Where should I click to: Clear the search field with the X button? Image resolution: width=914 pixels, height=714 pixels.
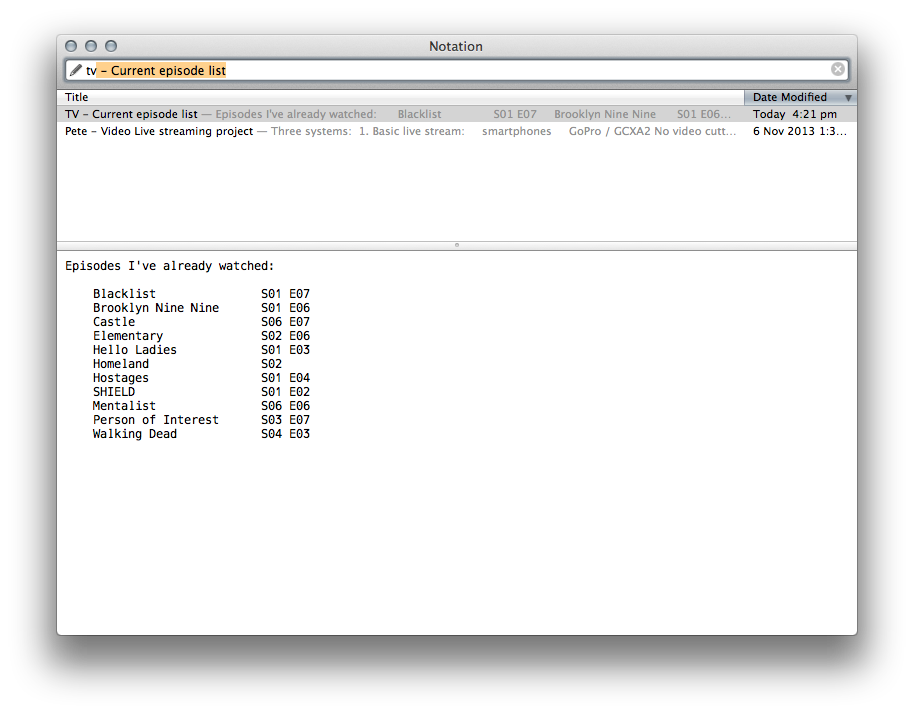[x=838, y=69]
